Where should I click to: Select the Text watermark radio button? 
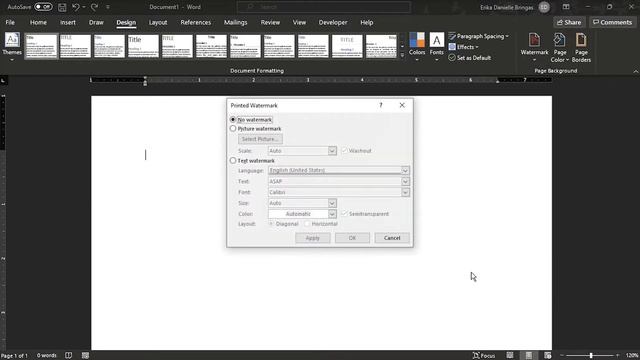(x=233, y=161)
